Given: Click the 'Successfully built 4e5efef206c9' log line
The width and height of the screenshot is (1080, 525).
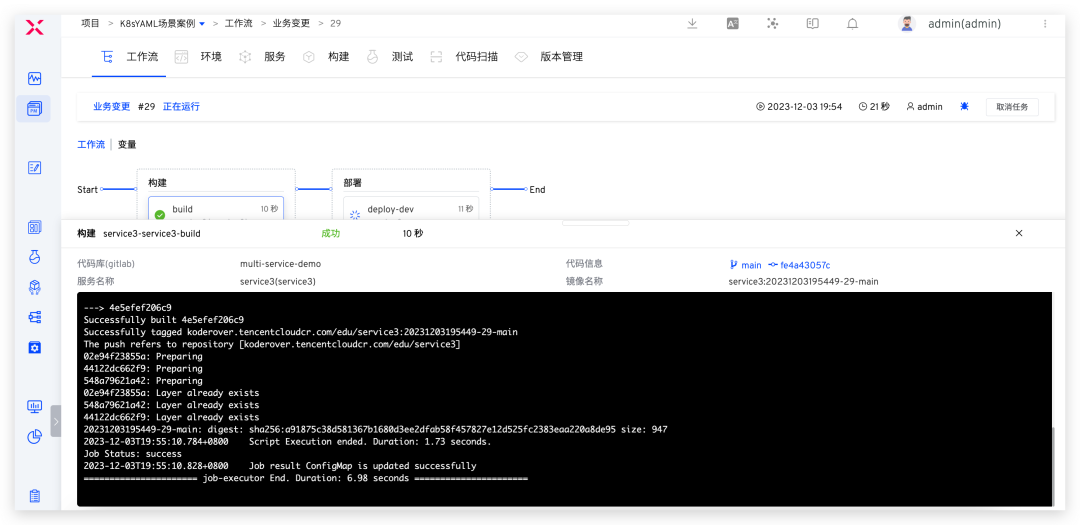Looking at the screenshot, I should tap(164, 320).
